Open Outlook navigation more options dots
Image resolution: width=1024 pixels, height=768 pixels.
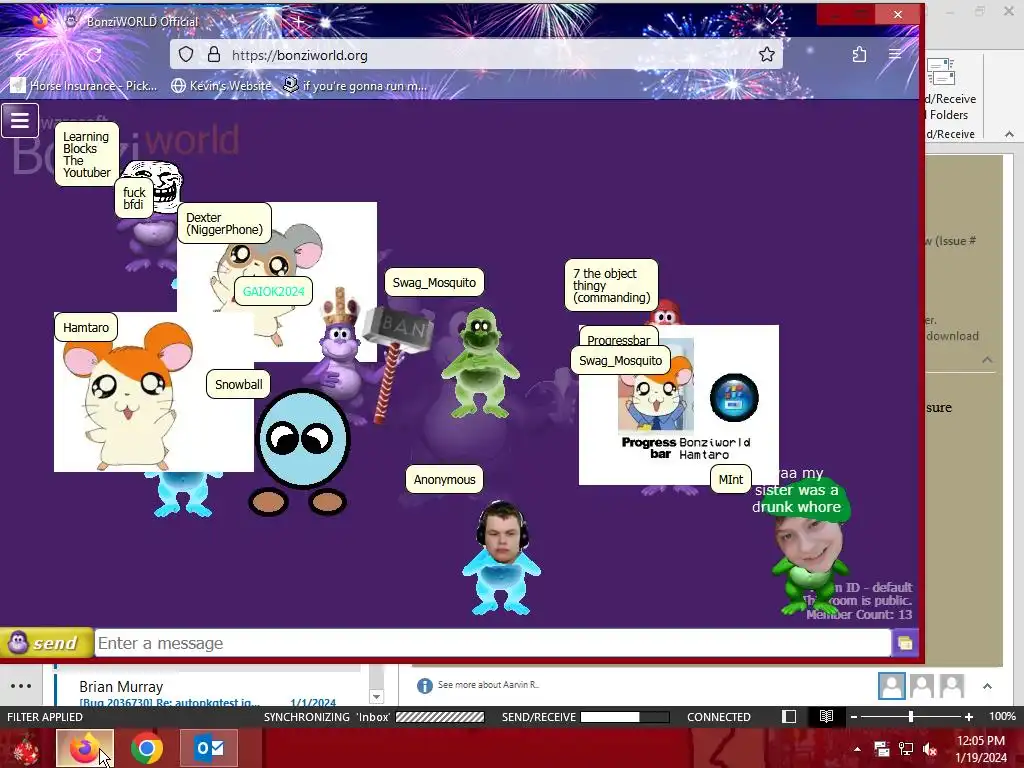tap(21, 686)
